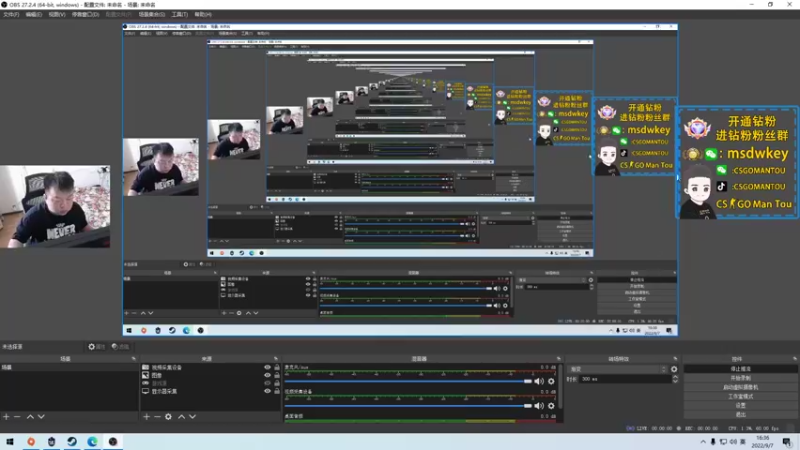Screen dimensions: 800x450
Task: Remove the selected scene with the minus icon in Scenes panel
Action: point(17,417)
